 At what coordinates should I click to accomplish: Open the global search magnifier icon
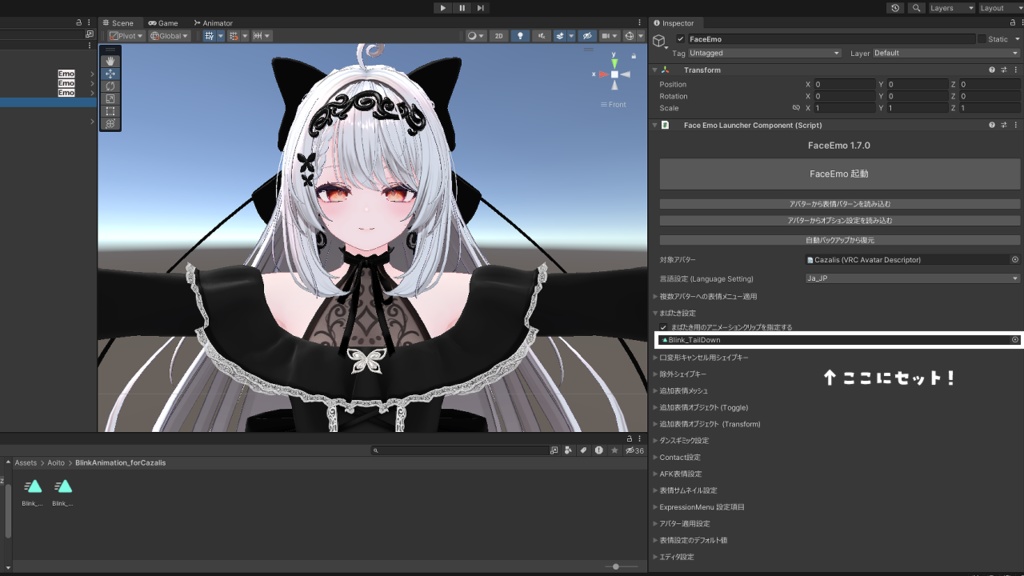[x=916, y=8]
